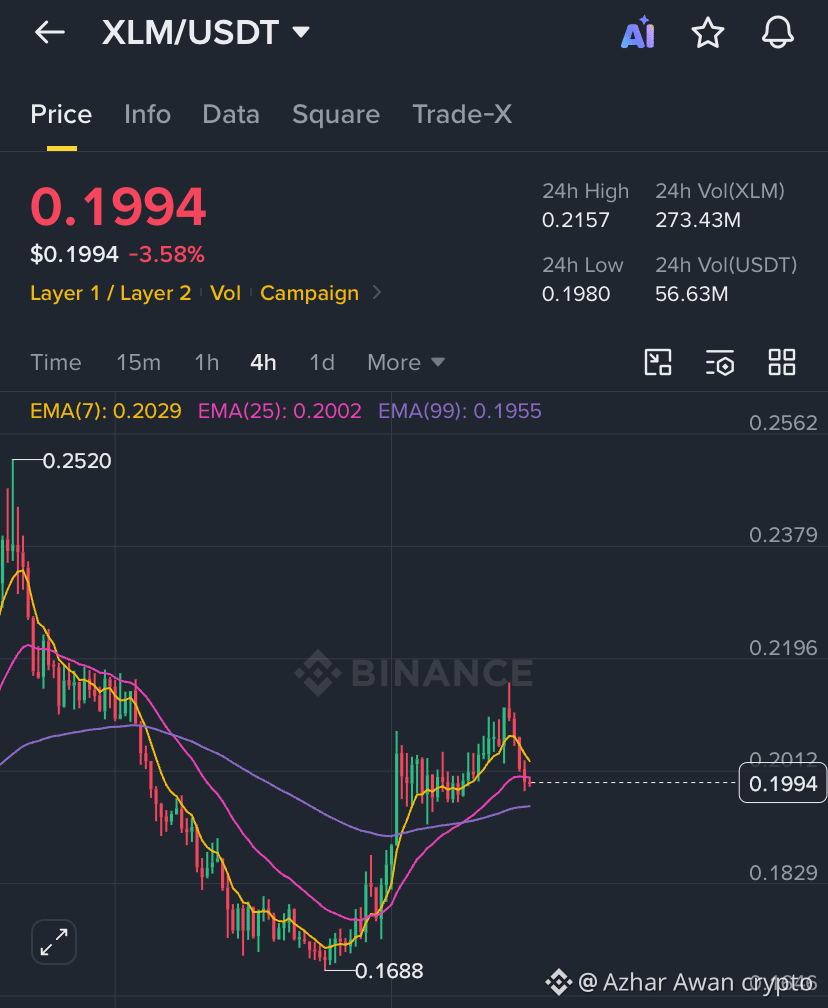Viewport: 828px width, 1008px height.
Task: Tap the -3.58% change value
Action: click(166, 255)
